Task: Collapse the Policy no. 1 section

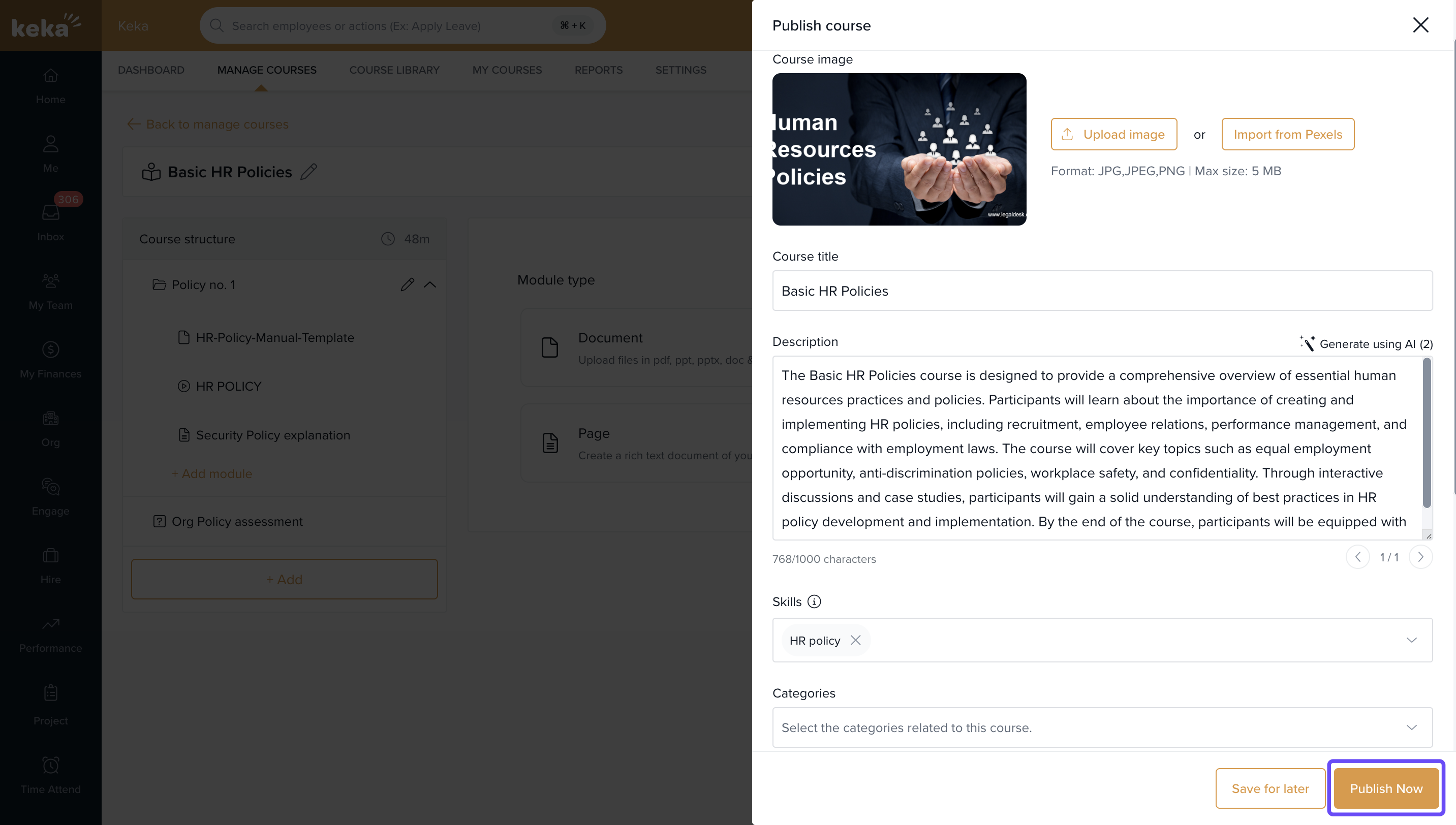Action: [430, 284]
